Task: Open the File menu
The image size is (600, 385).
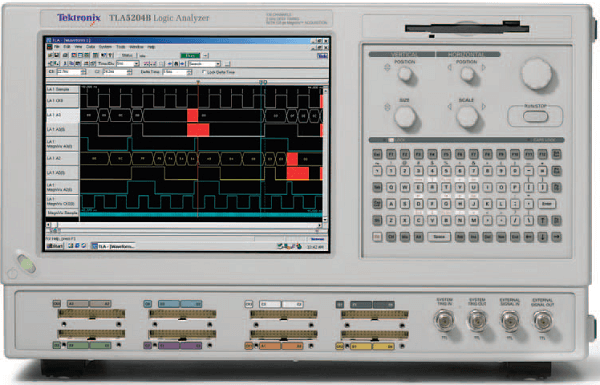Action: [57, 47]
